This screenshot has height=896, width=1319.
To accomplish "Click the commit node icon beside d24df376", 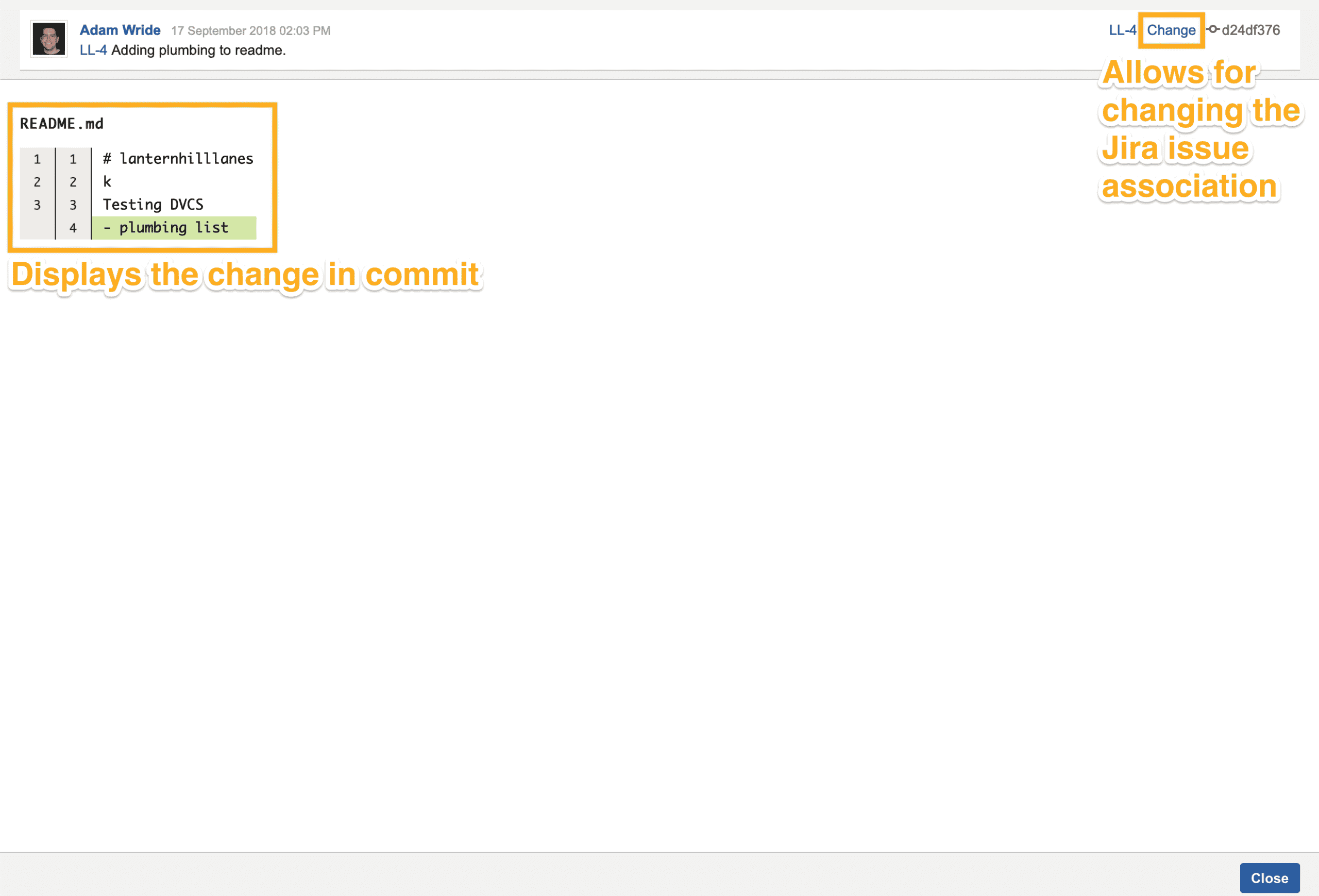I will [x=1212, y=29].
